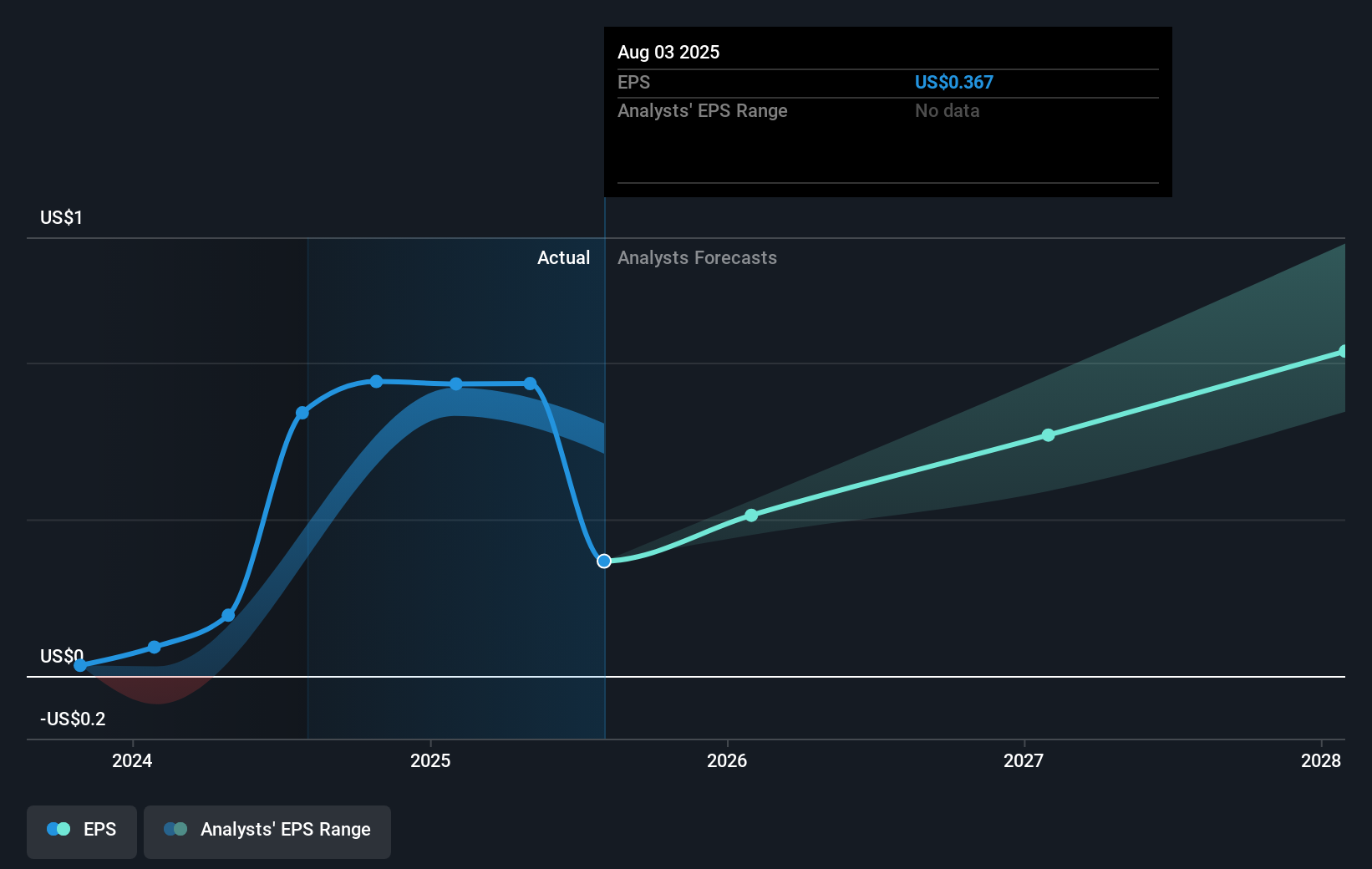Click the 2024 x-axis label
The image size is (1372, 869).
click(132, 760)
